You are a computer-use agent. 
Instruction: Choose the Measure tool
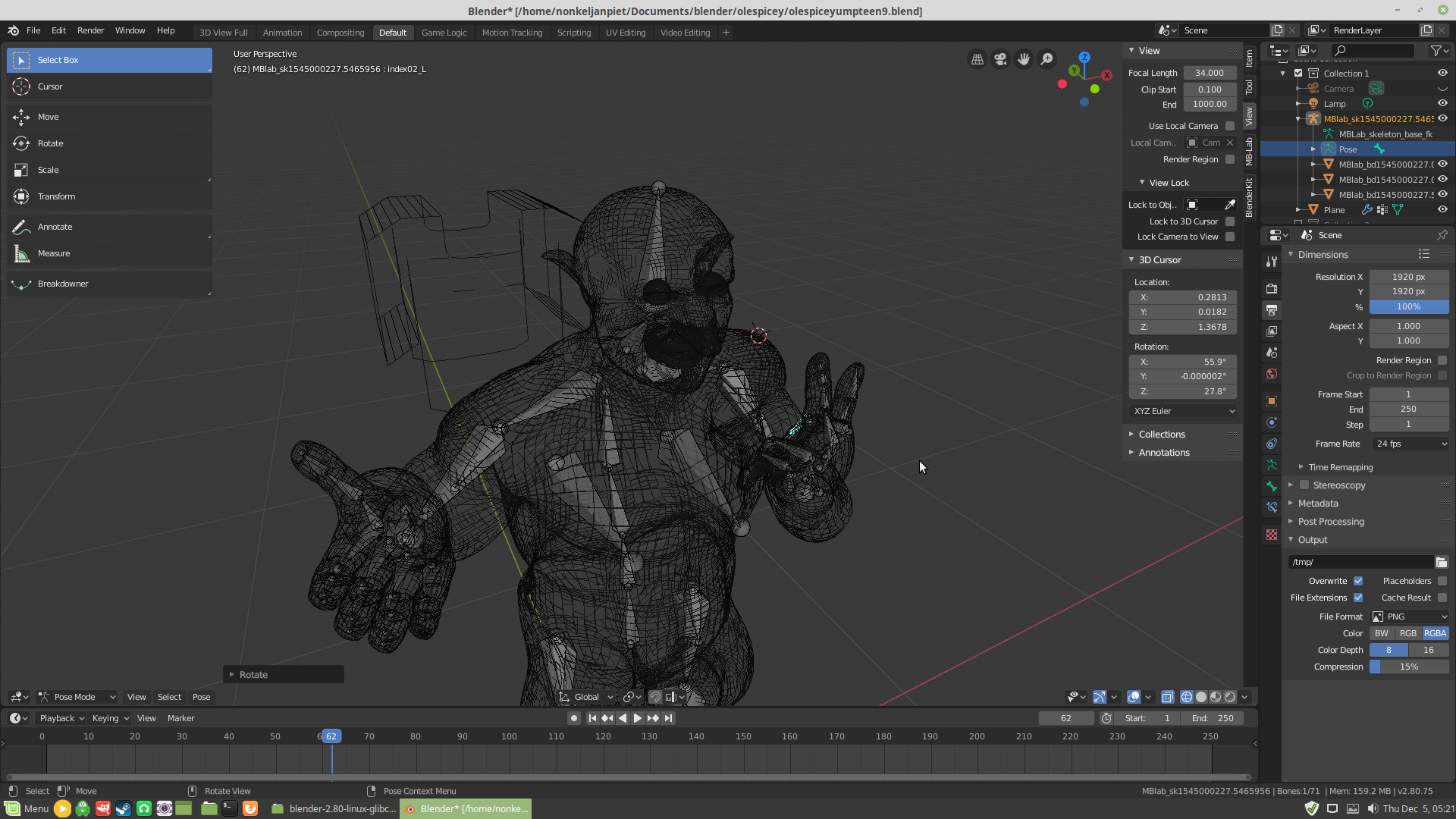pos(109,253)
